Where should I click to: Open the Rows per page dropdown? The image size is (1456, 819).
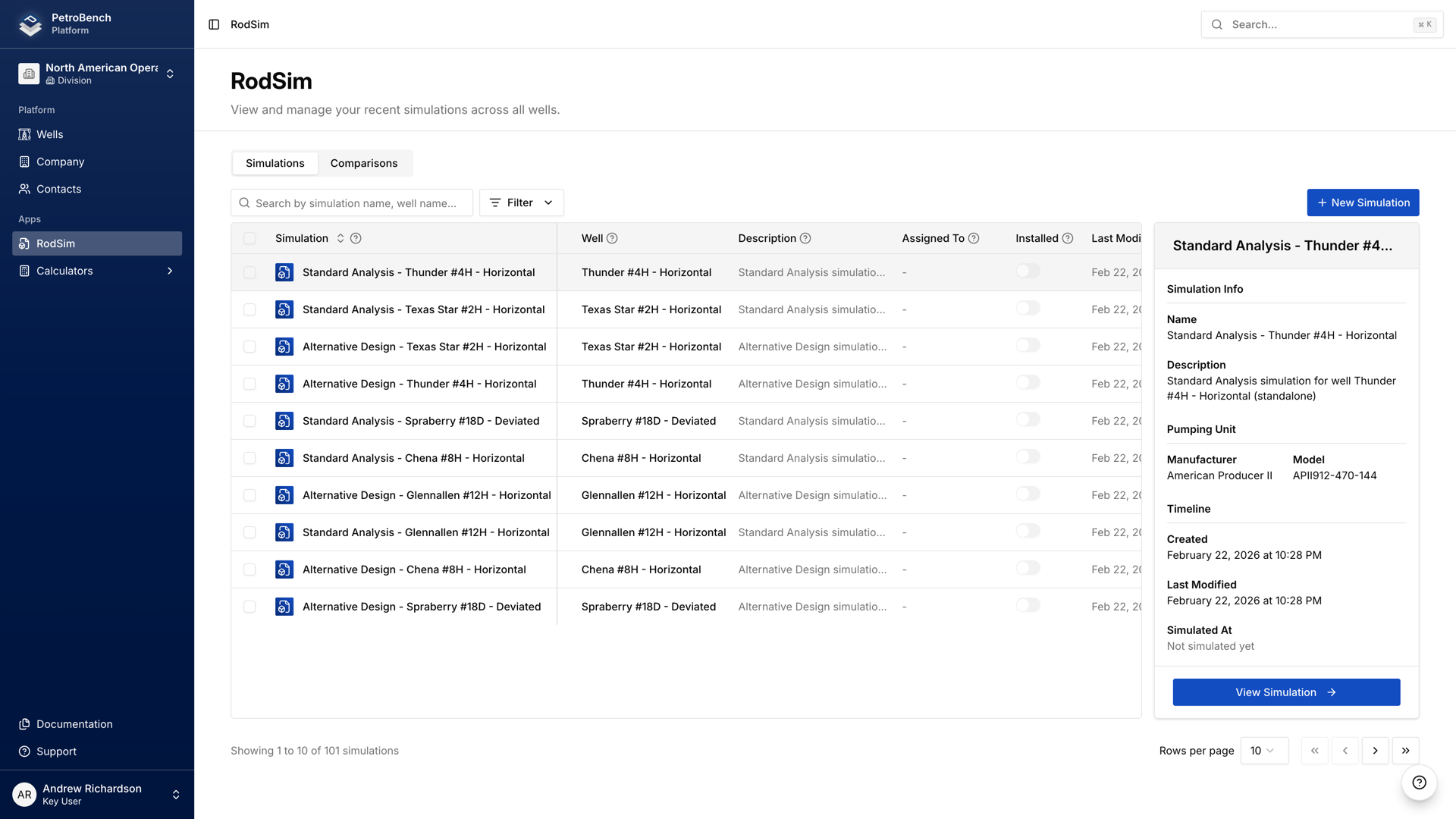1264,751
